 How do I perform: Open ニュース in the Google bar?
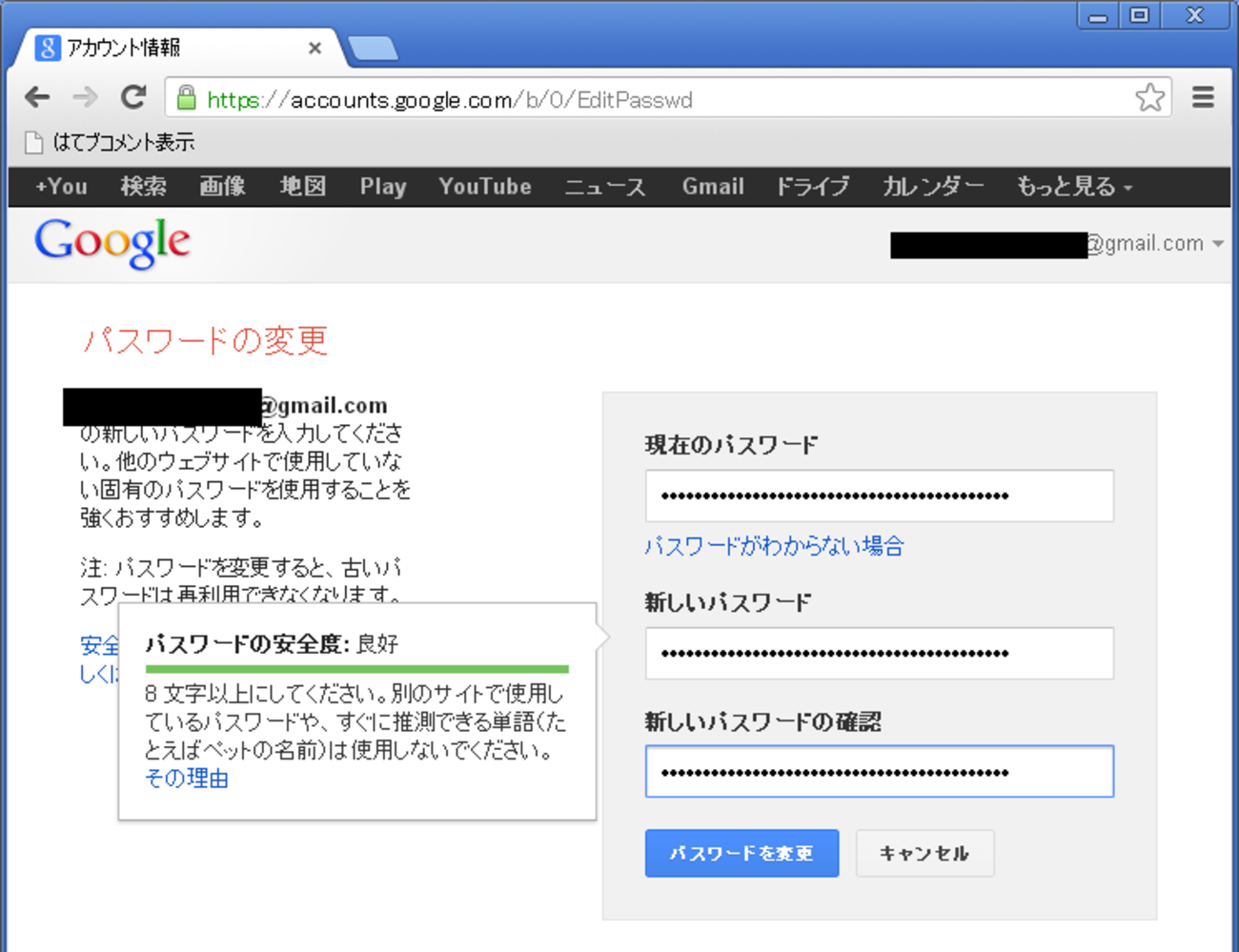point(605,187)
